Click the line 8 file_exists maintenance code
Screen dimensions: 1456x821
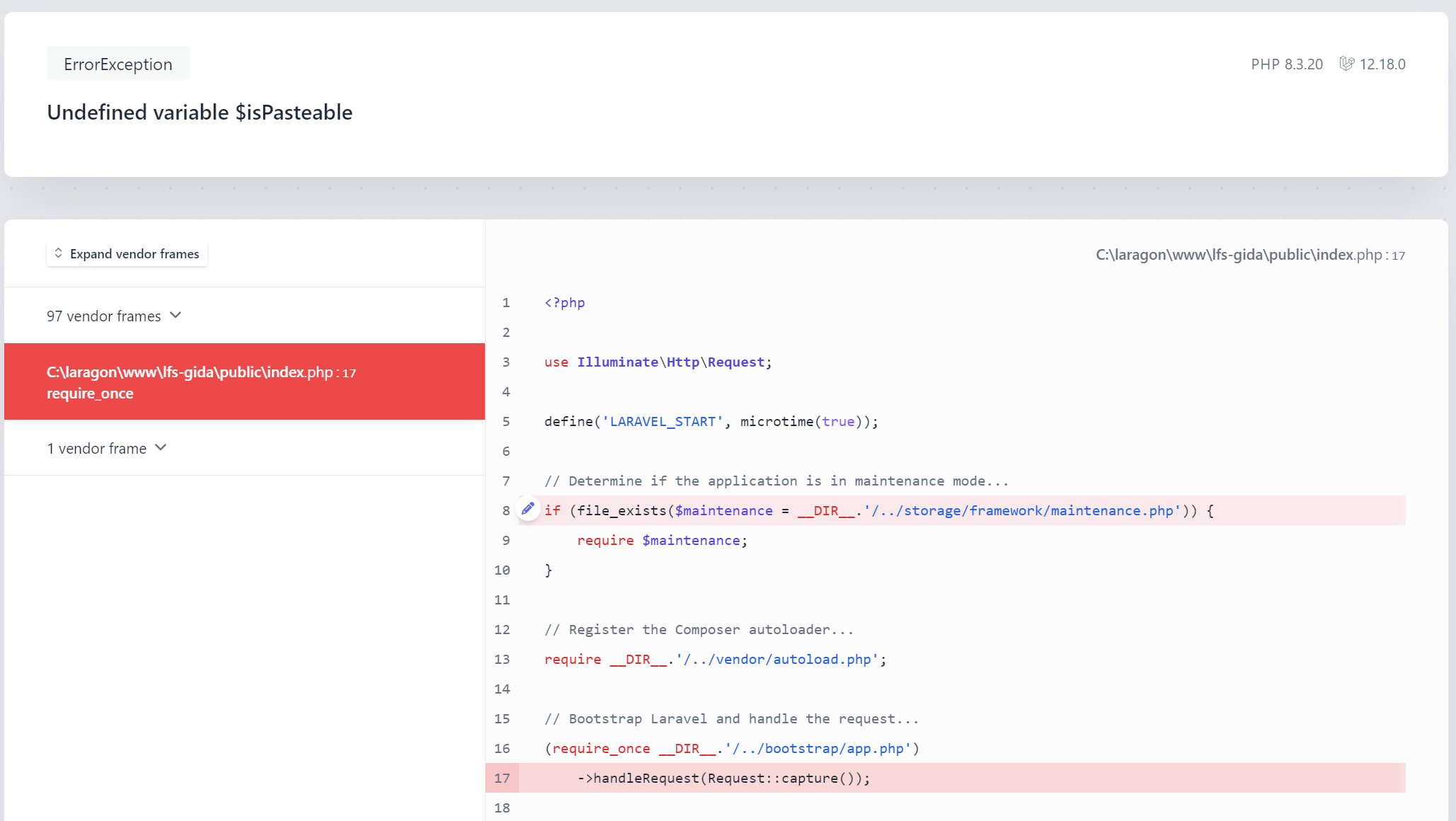pyautogui.click(x=878, y=511)
